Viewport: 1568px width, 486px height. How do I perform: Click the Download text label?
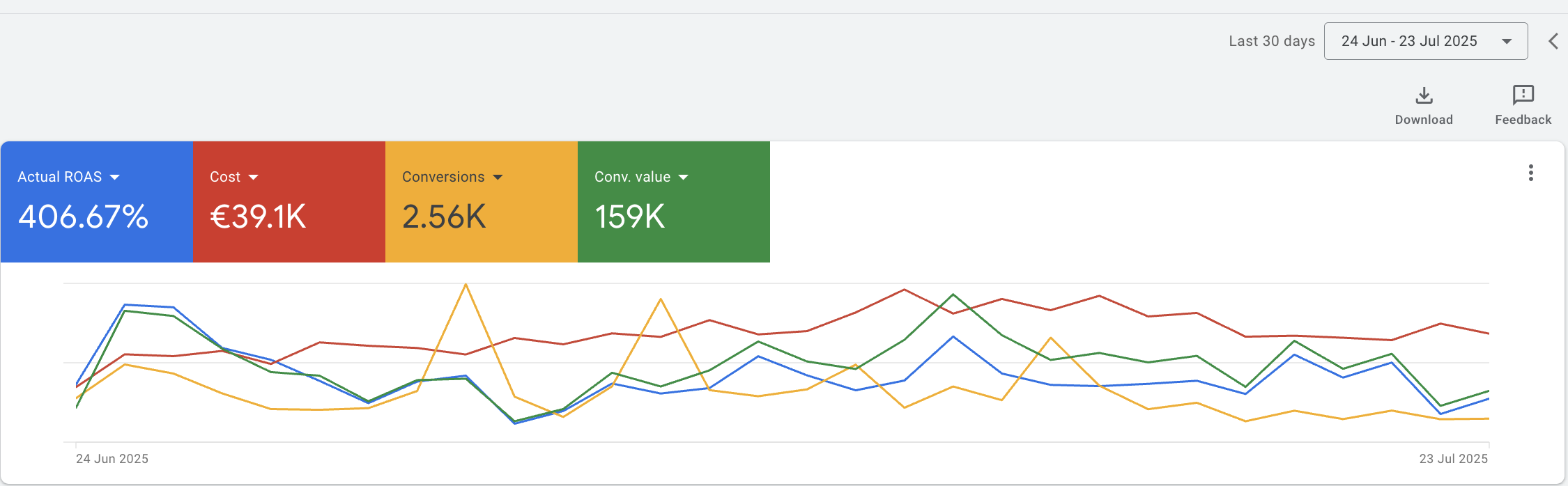click(1424, 120)
